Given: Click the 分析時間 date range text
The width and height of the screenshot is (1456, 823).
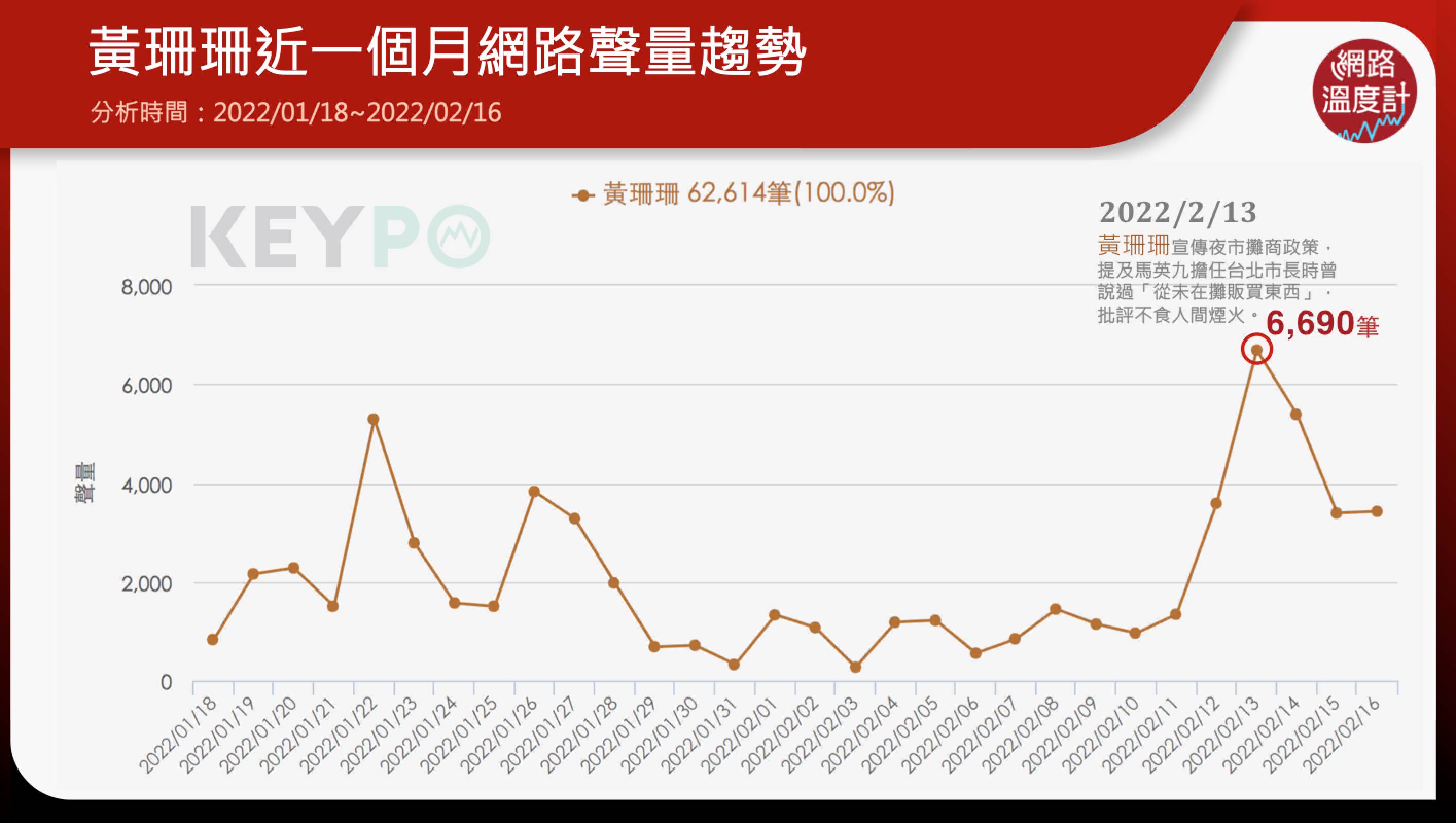Looking at the screenshot, I should (x=296, y=113).
